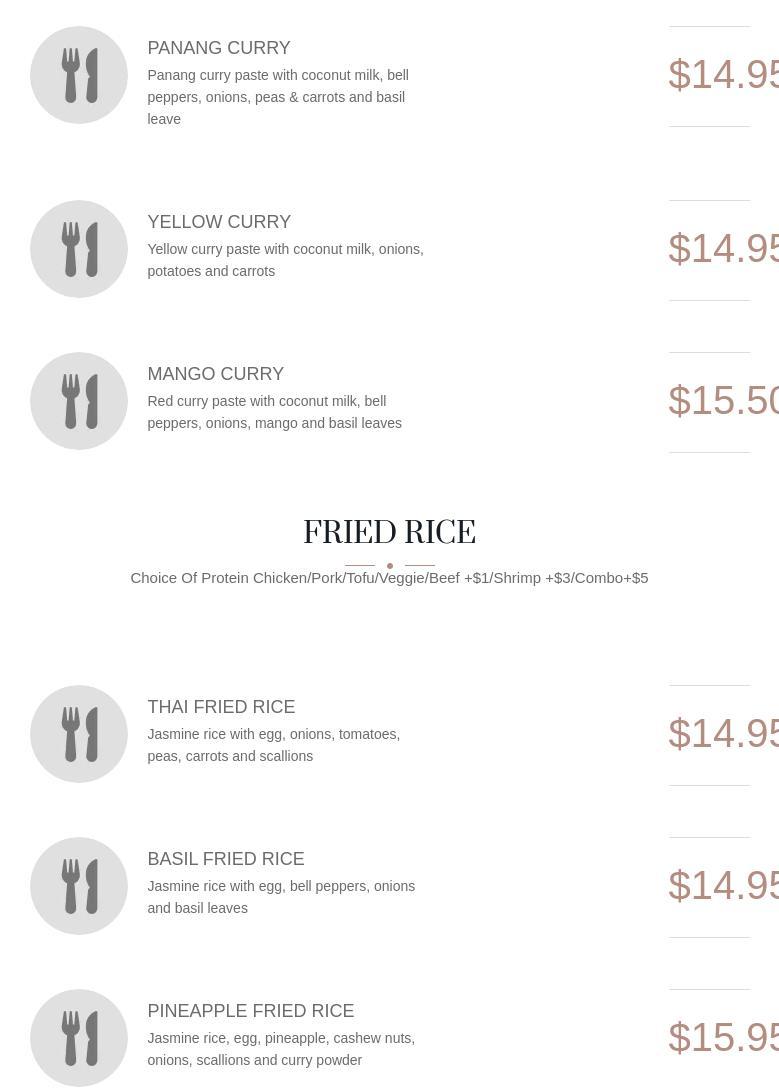Click the Yellow Curry fork-knife icon

click(79, 249)
